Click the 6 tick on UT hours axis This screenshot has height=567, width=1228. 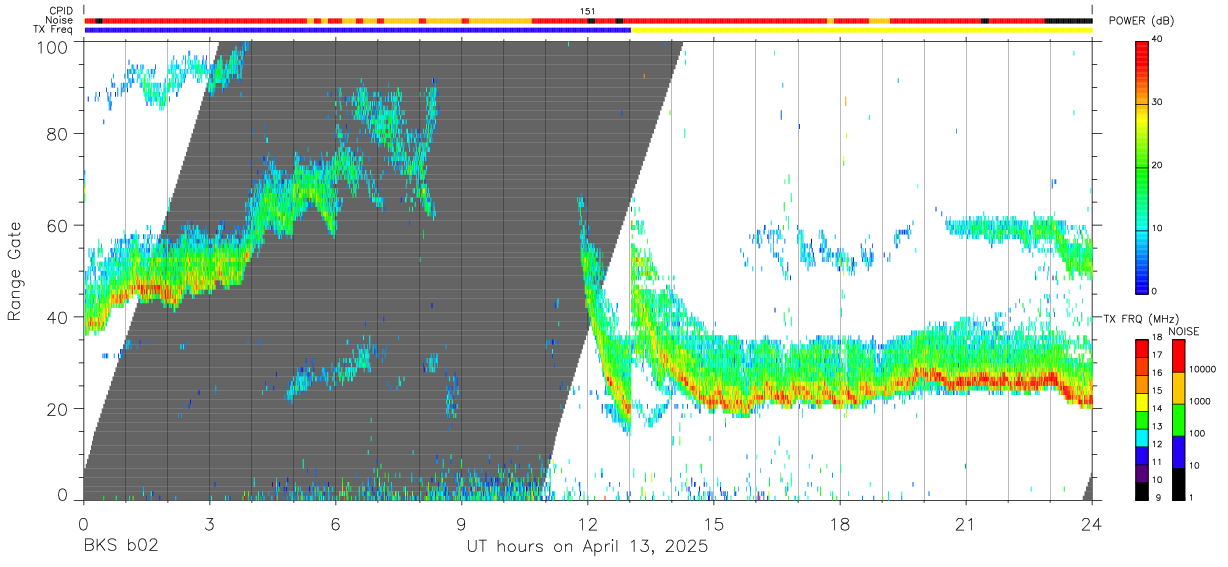[335, 525]
